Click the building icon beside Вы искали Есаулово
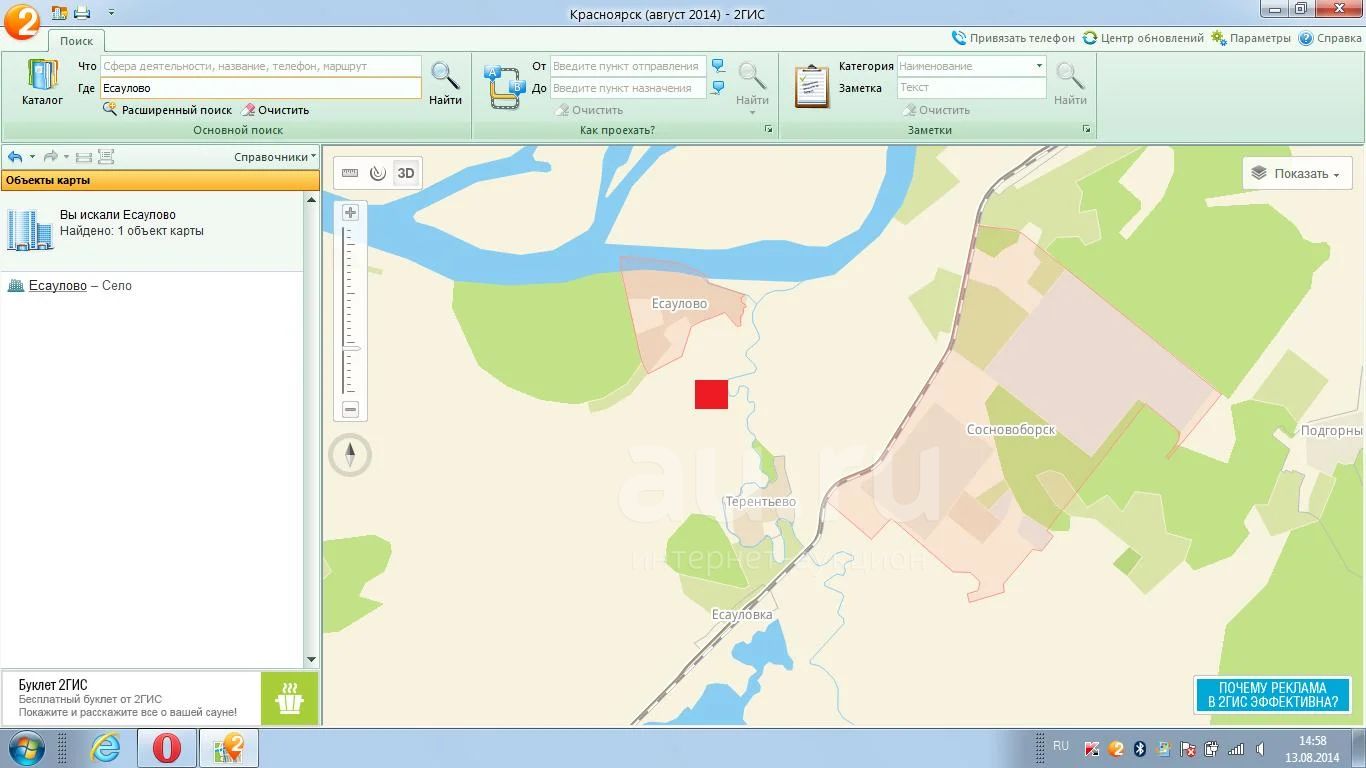 [30, 229]
